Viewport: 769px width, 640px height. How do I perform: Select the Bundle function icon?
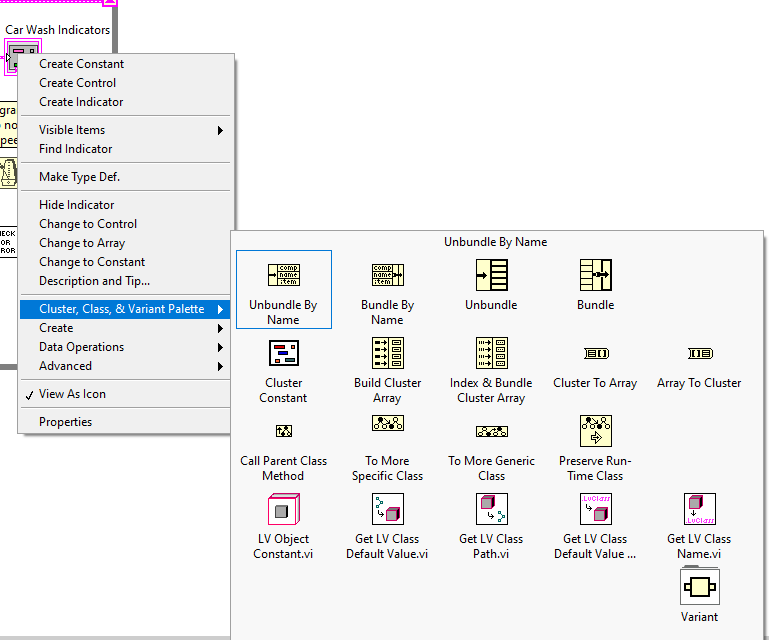click(595, 275)
